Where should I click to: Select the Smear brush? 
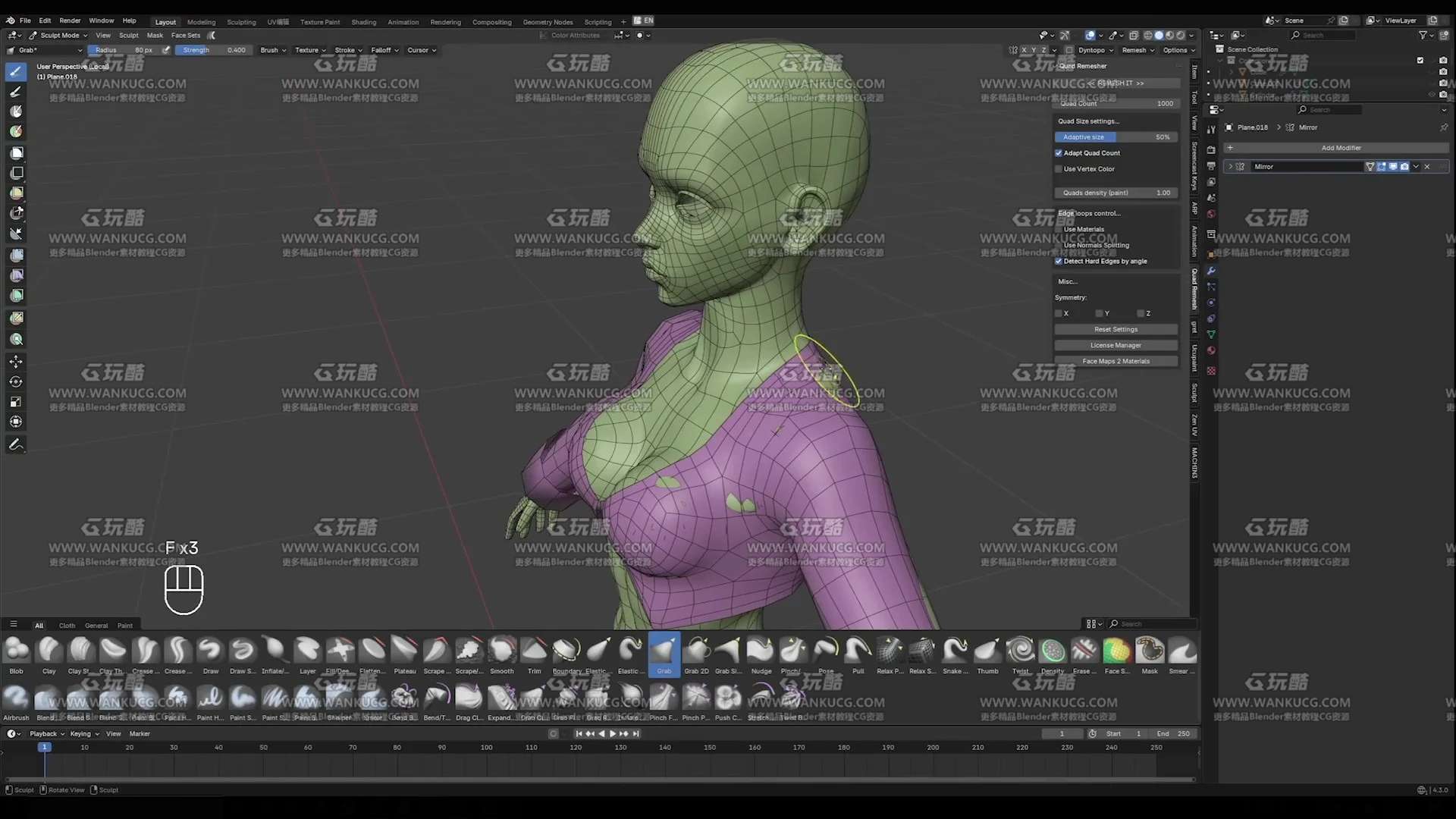(x=1181, y=655)
